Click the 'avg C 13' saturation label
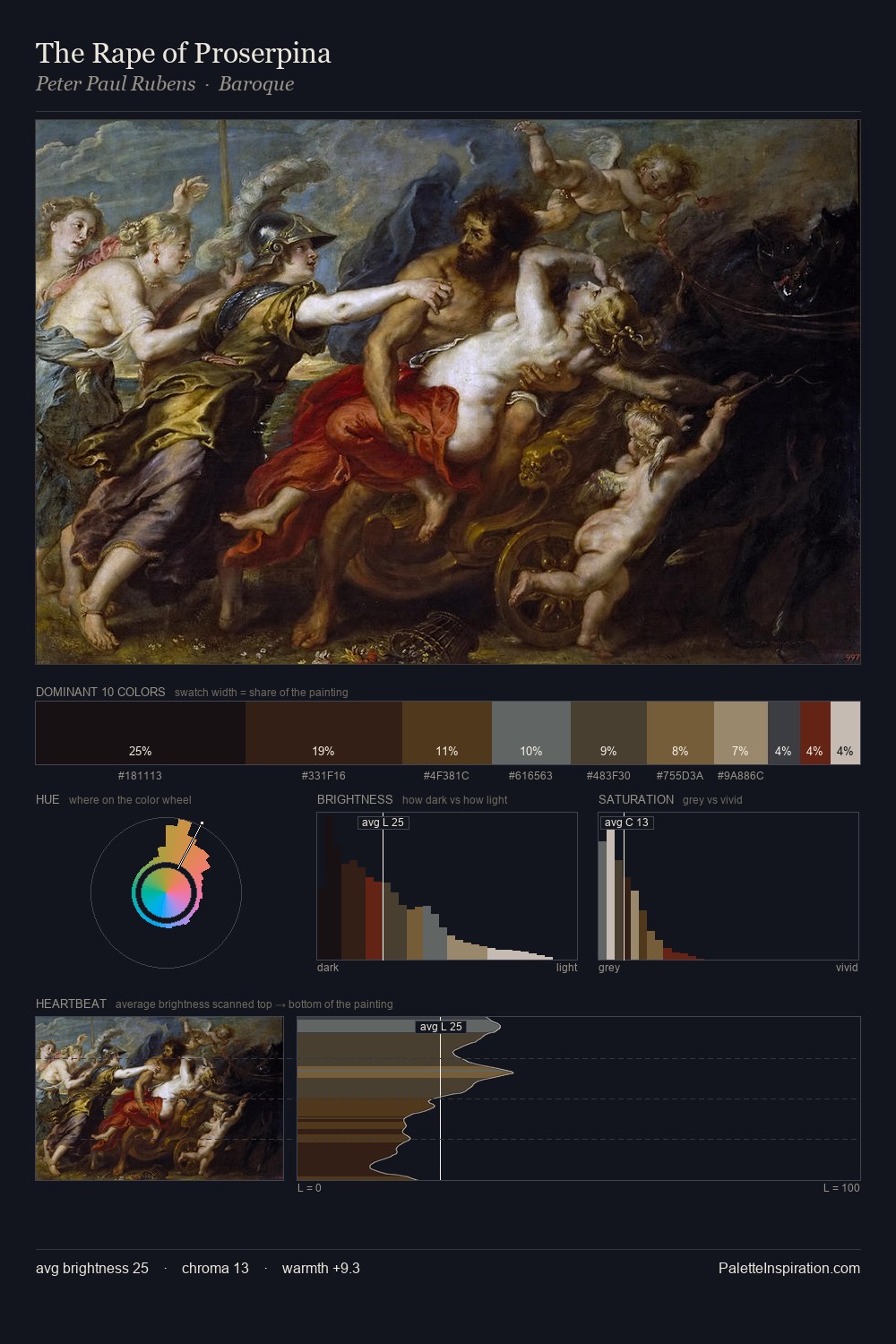This screenshot has width=896, height=1344. click(x=626, y=823)
